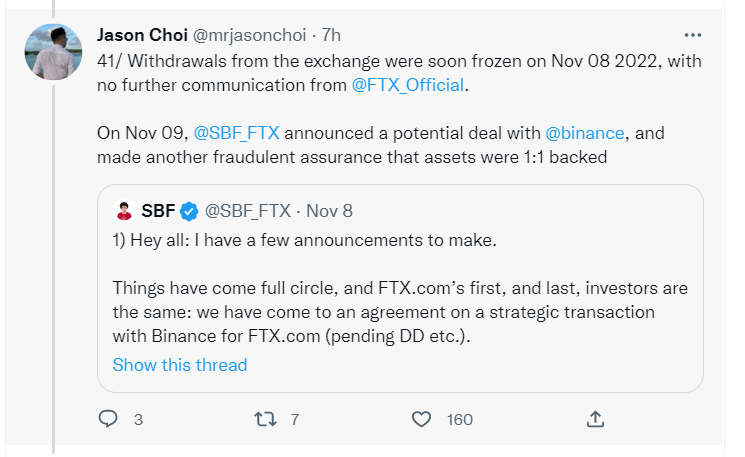
Task: Open the three-dot more options menu
Action: tap(692, 34)
